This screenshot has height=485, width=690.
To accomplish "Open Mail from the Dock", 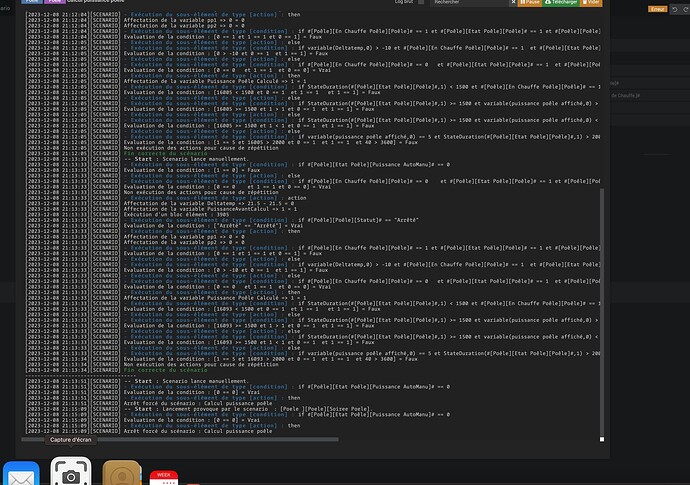I will (x=21, y=474).
